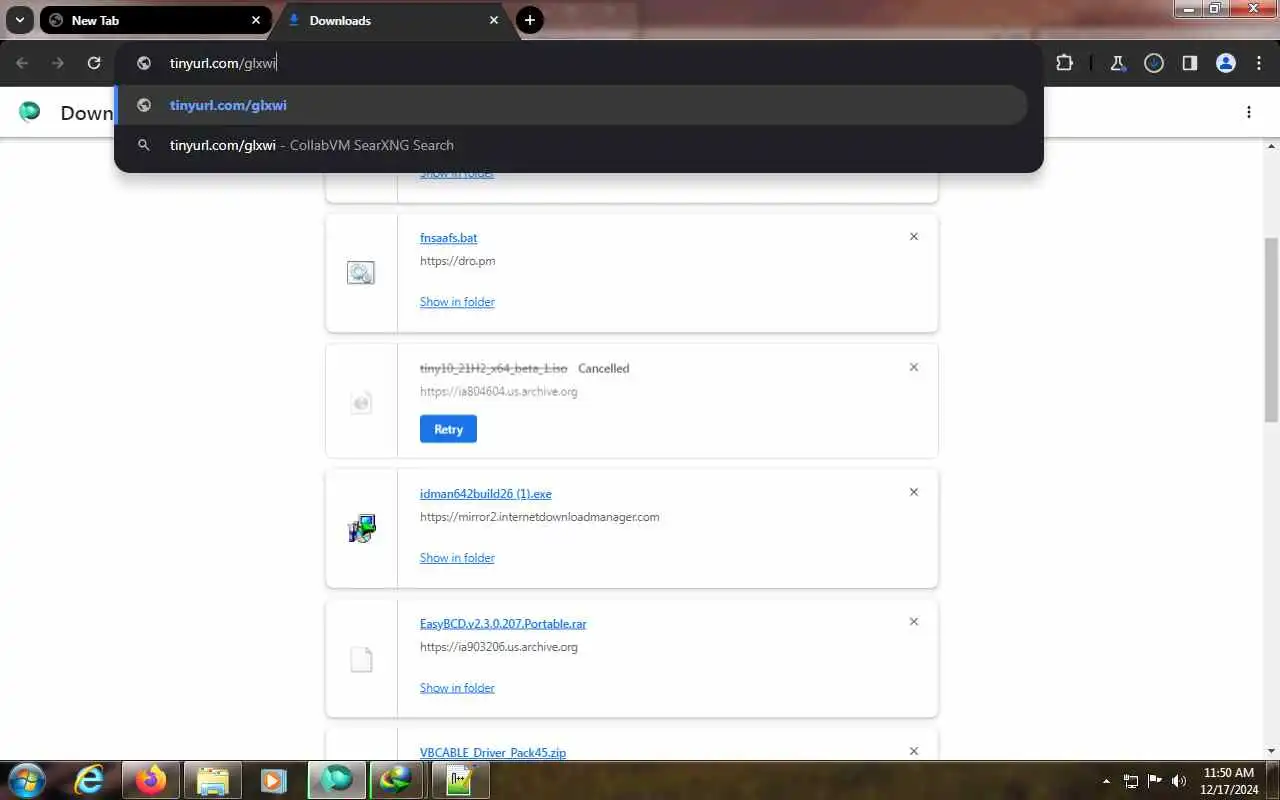Click the EasyBCD rar file icon
Viewport: 1280px width, 800px height.
(x=361, y=659)
